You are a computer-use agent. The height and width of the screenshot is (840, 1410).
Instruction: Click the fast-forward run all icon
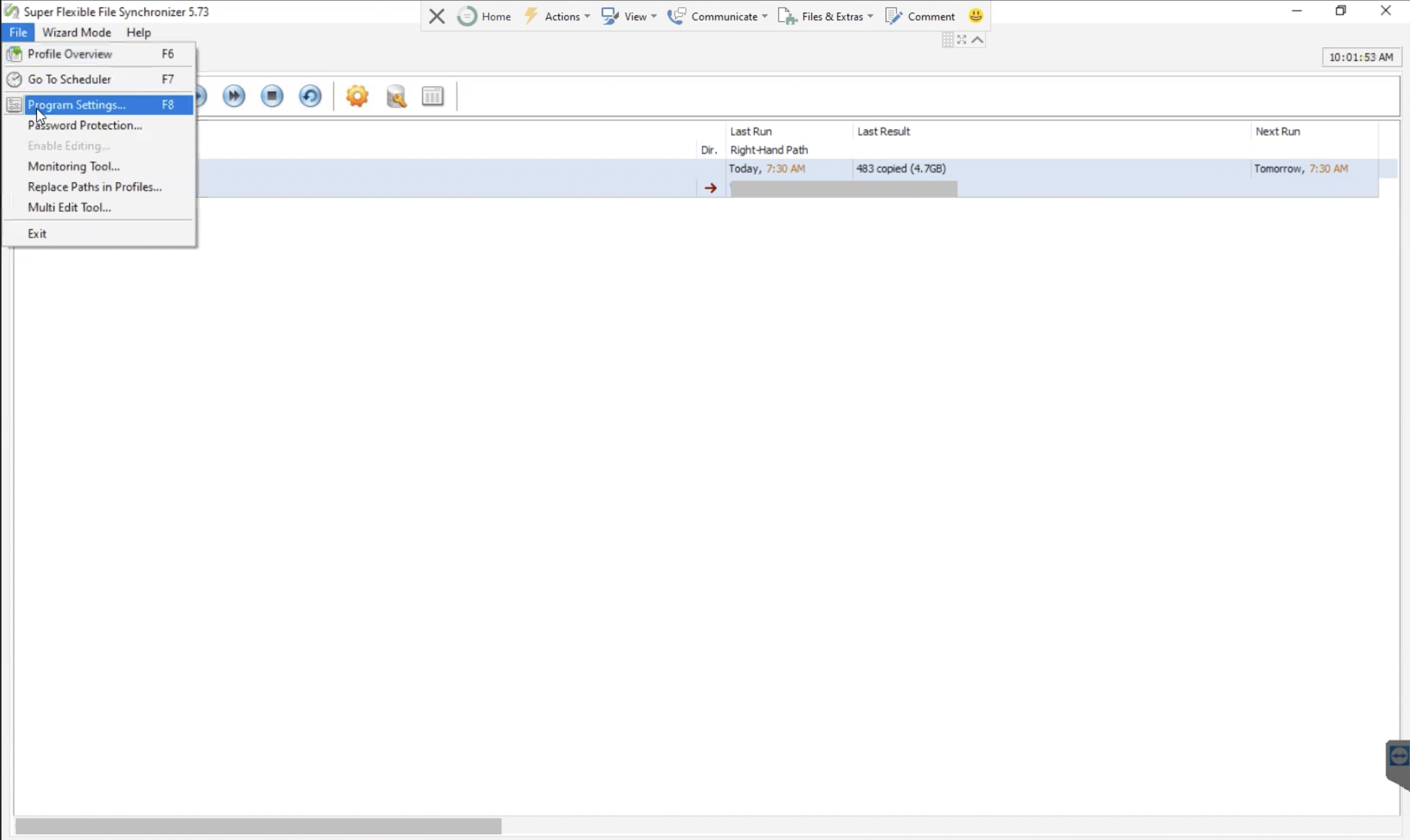234,96
